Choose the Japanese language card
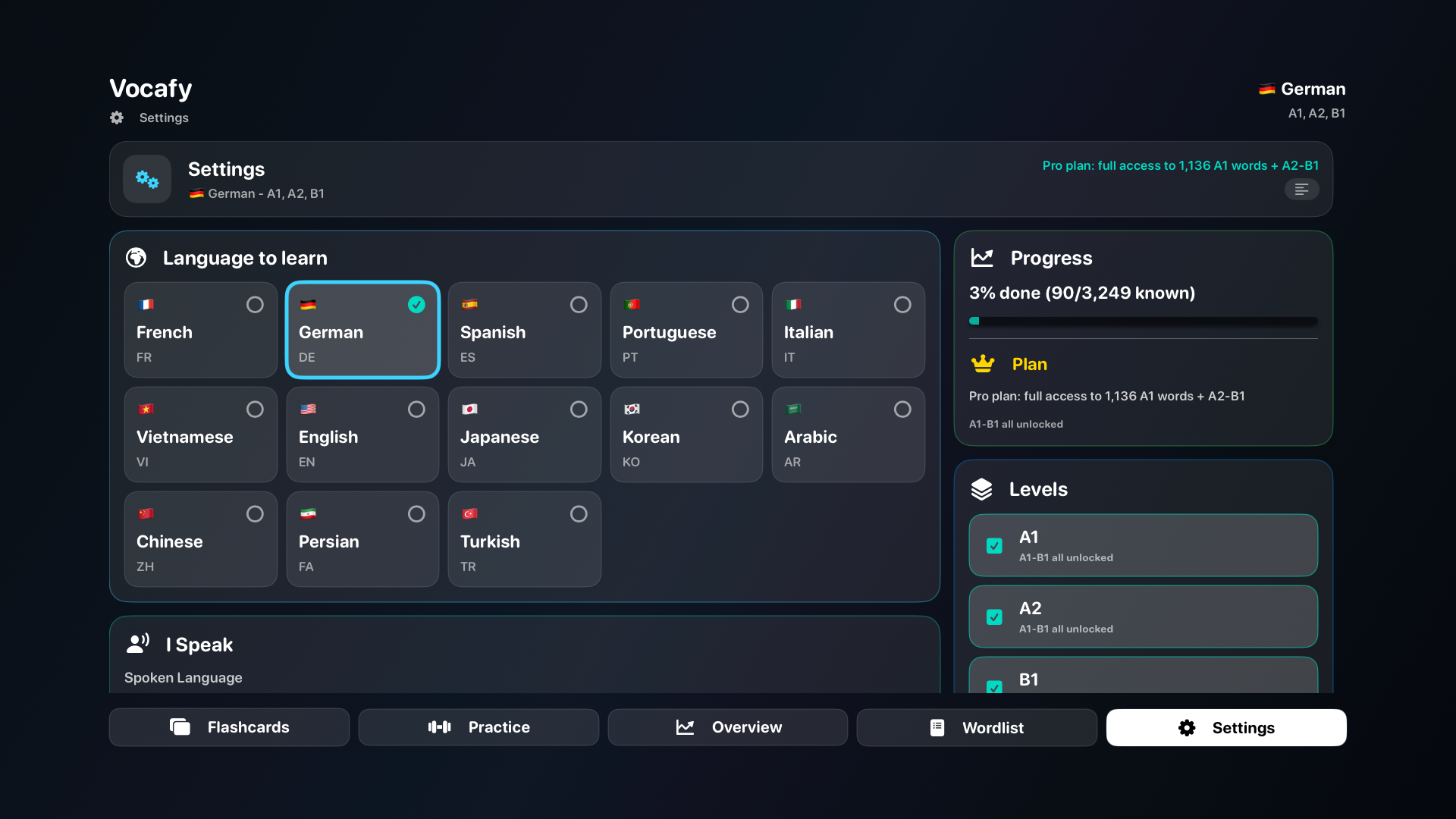1456x819 pixels. click(x=525, y=435)
